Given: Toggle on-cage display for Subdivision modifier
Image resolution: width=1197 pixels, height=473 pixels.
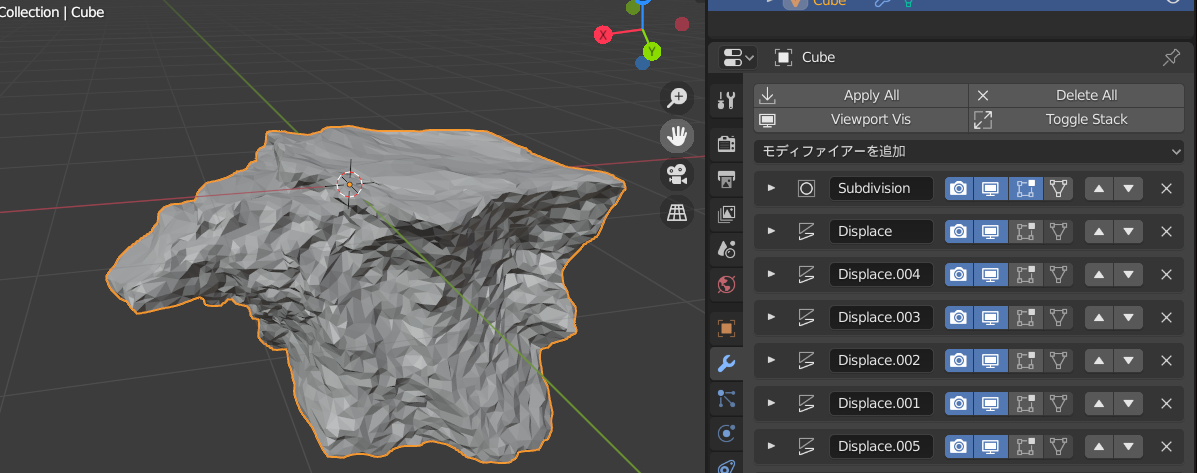Looking at the screenshot, I should pos(1057,188).
